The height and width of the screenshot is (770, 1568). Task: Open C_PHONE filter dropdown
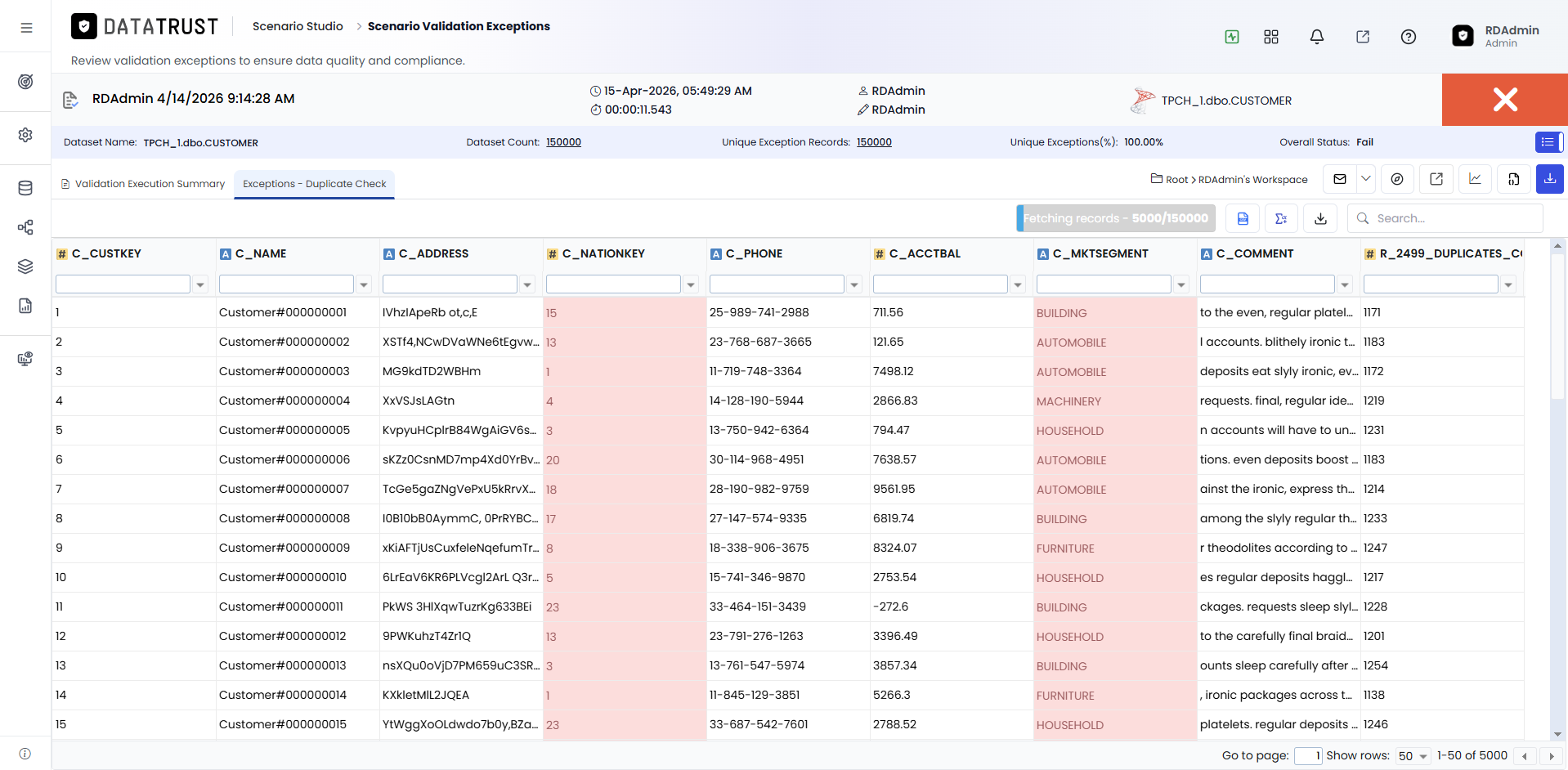point(854,284)
